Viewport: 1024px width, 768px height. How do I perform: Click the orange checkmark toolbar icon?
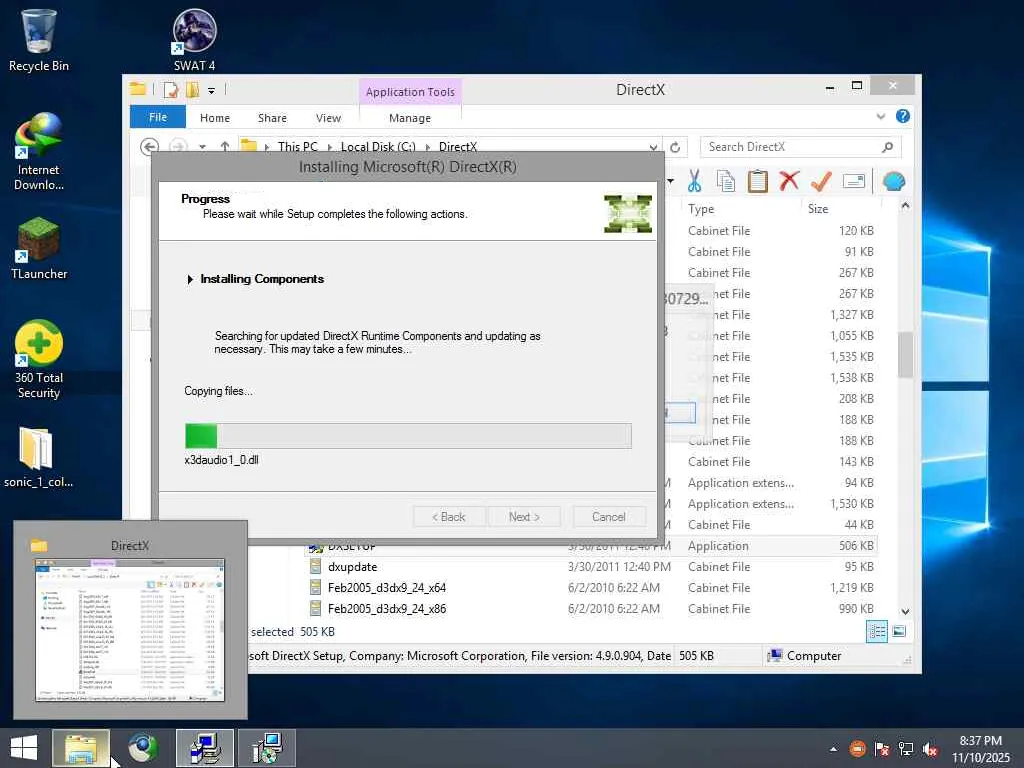click(821, 181)
